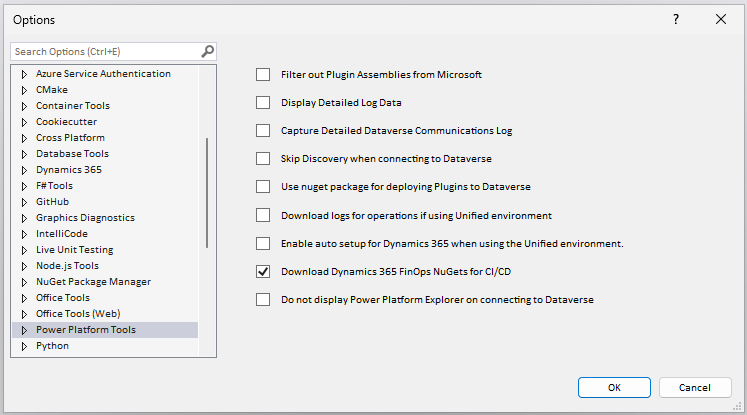The height and width of the screenshot is (415, 747).
Task: Select the Python category
Action: 52,345
